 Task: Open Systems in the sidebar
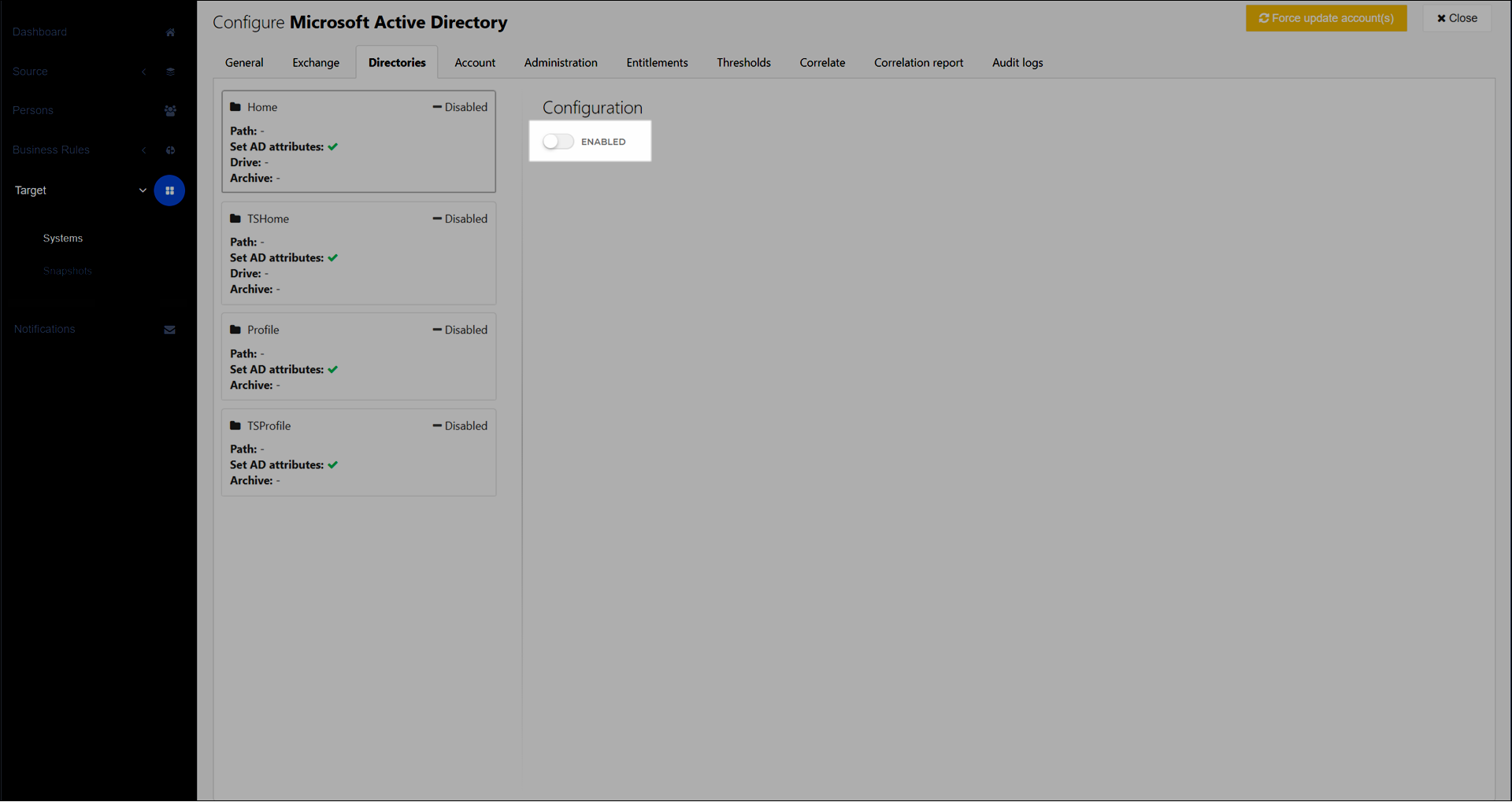coord(63,238)
